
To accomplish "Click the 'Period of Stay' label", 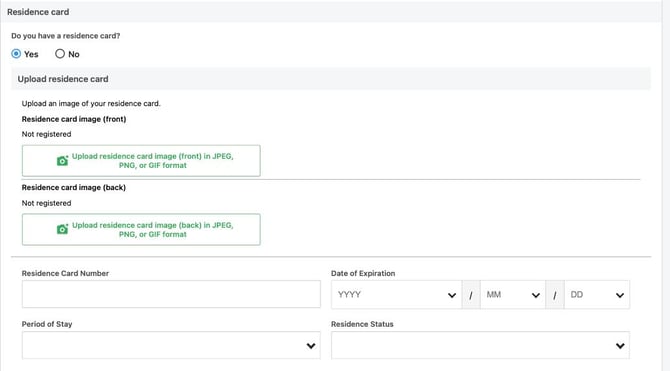I will [x=47, y=324].
